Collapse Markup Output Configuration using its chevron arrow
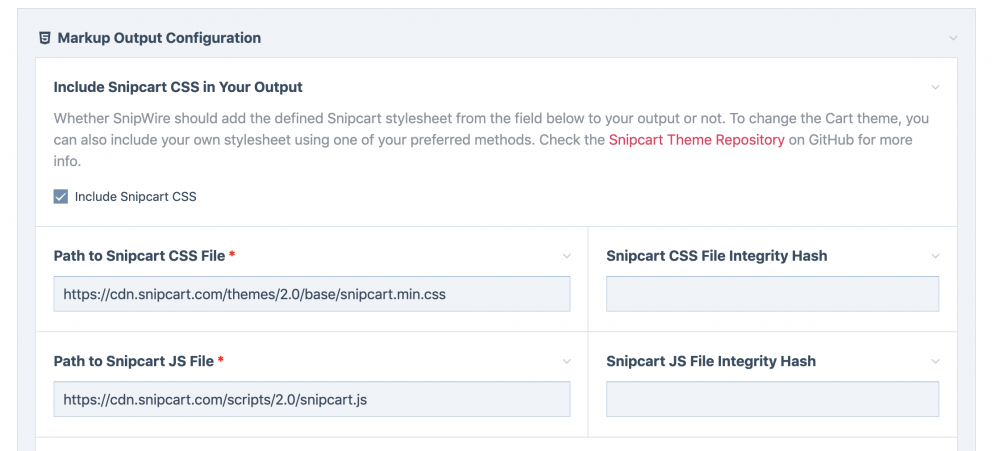Screen dimensions: 1000x451 [953, 38]
